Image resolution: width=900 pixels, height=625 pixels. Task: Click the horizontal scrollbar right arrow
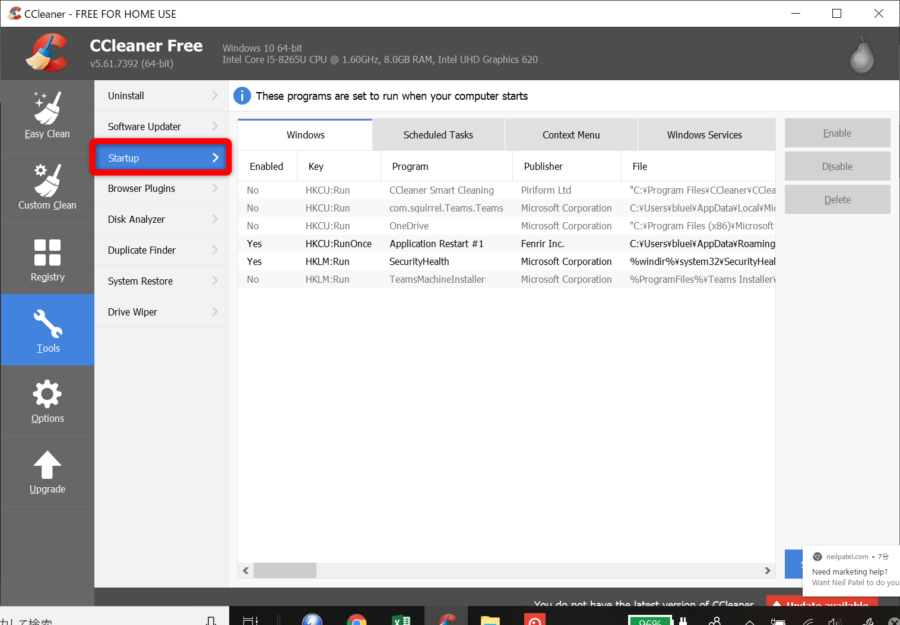767,570
